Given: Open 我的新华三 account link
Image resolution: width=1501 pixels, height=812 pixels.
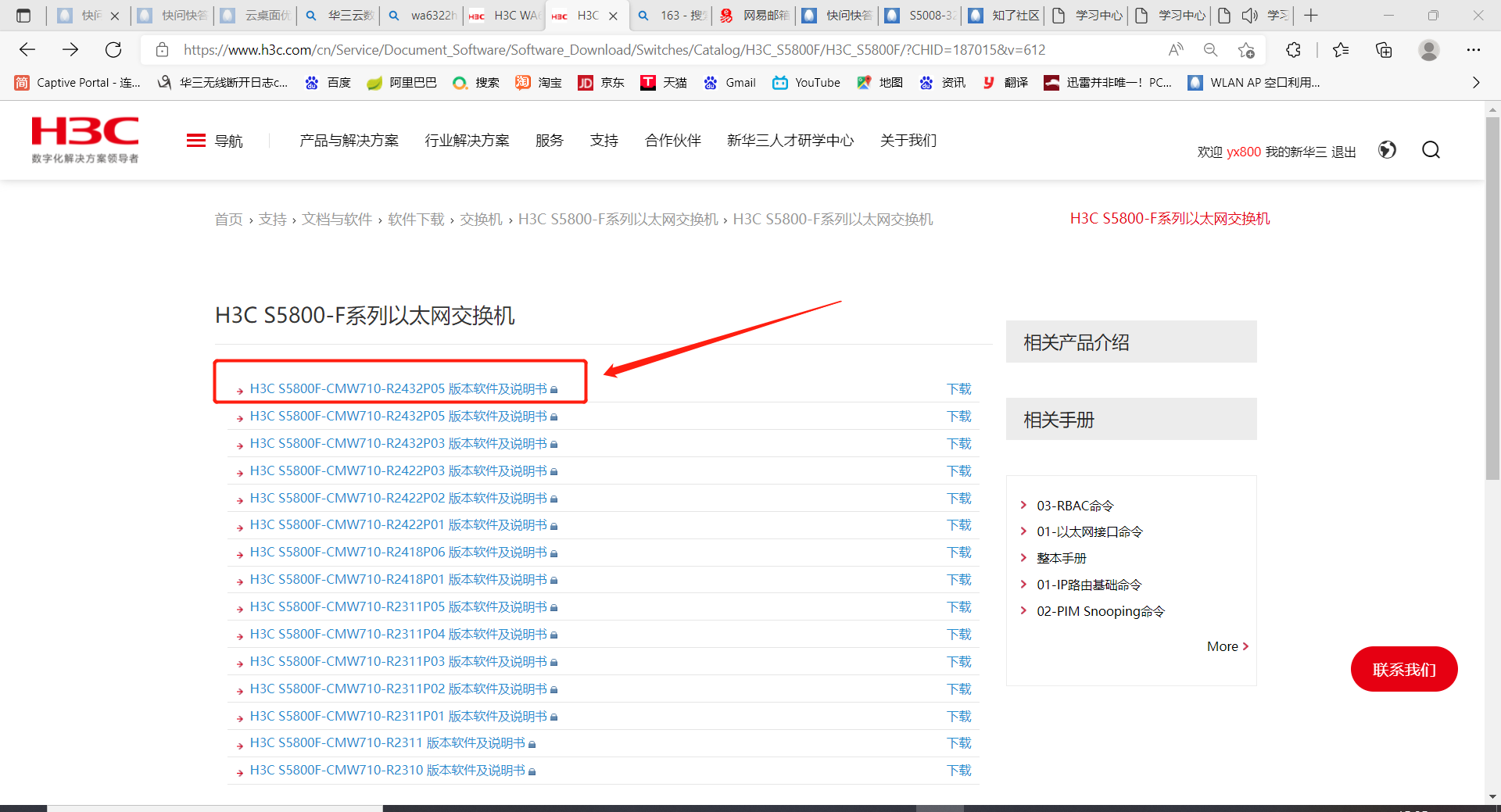Looking at the screenshot, I should (1295, 152).
